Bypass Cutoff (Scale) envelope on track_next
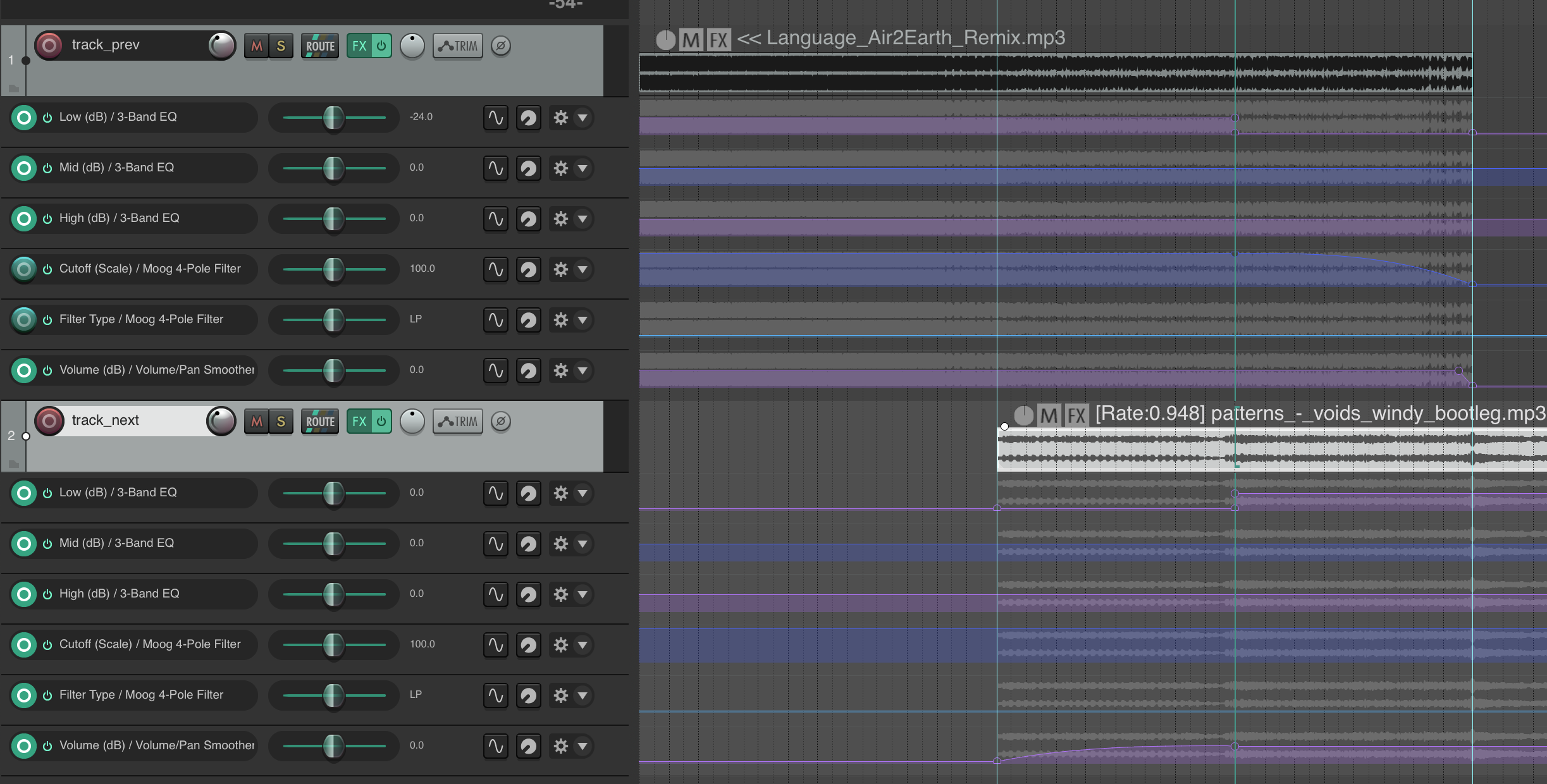 click(x=47, y=645)
